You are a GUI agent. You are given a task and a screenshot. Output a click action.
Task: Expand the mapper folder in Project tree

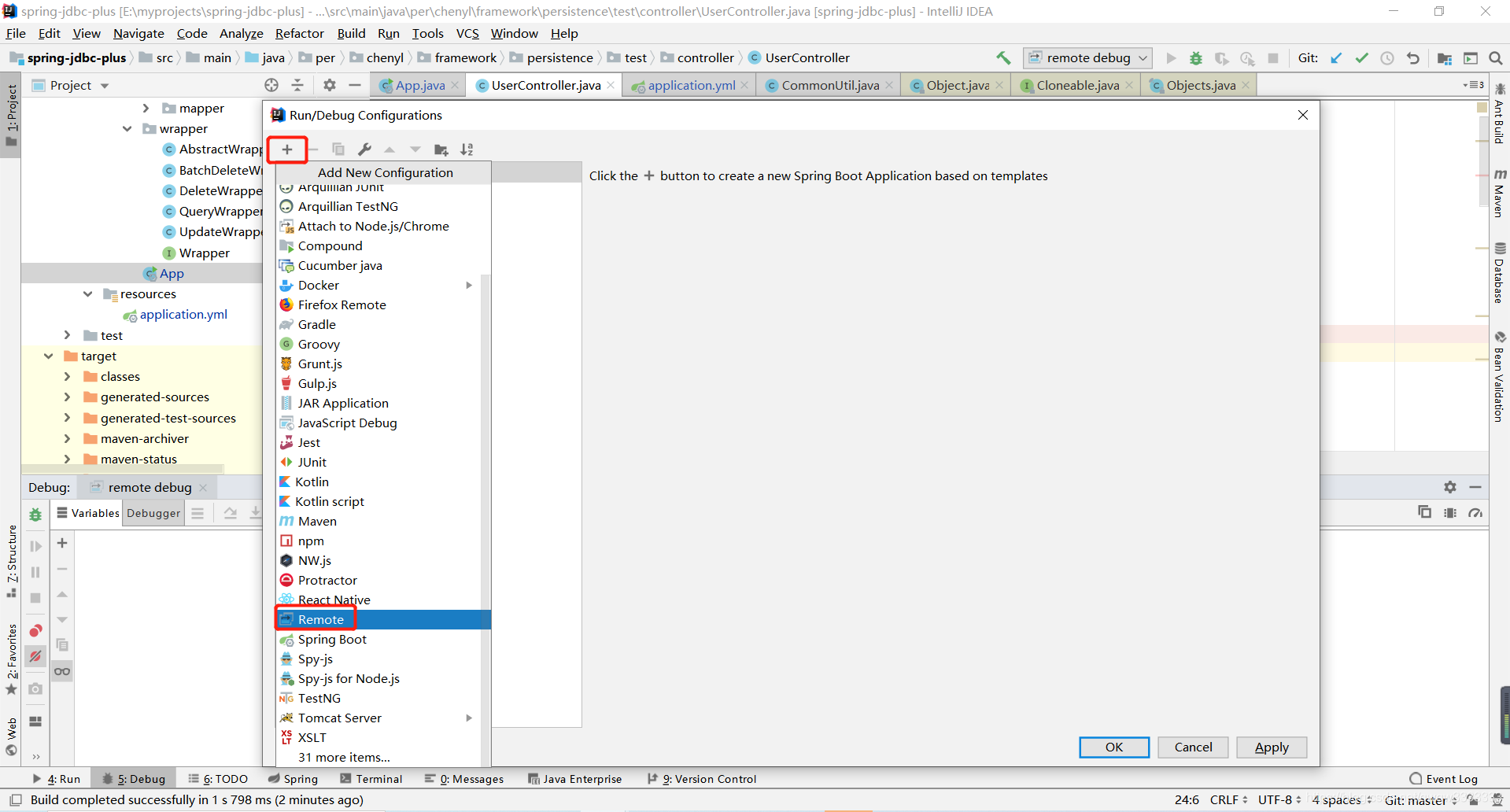pyautogui.click(x=146, y=108)
